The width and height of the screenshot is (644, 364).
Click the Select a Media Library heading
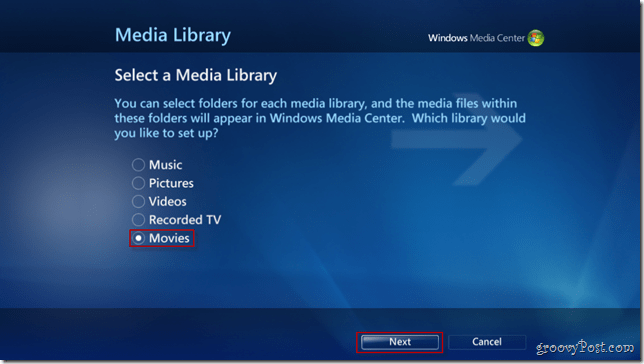[196, 76]
